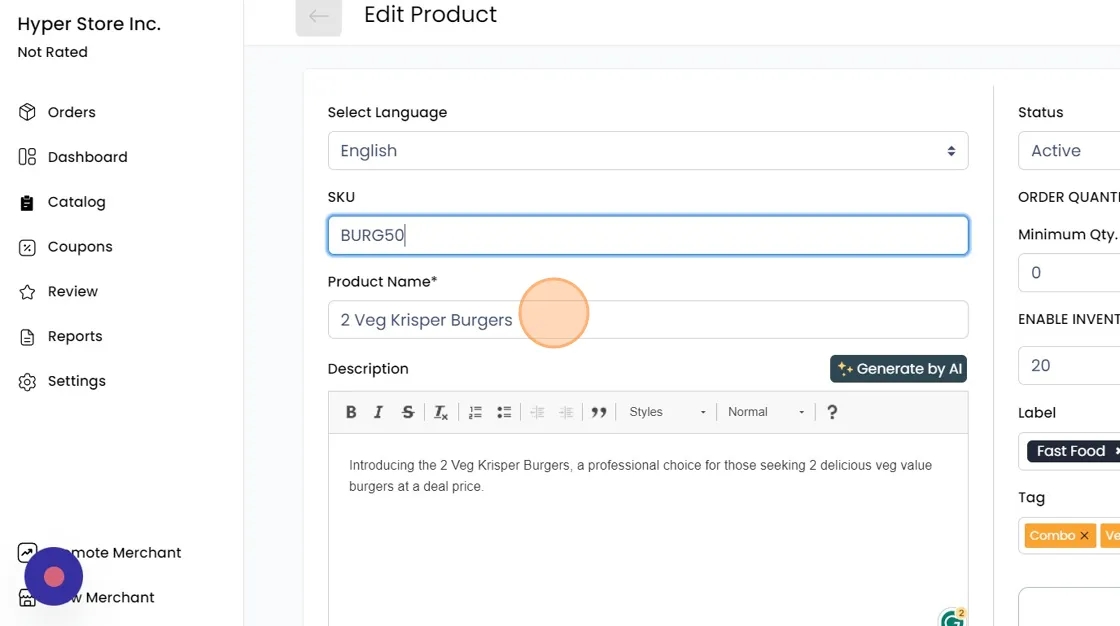This screenshot has width=1120, height=626.
Task: Open the Select Language dropdown
Action: point(648,151)
